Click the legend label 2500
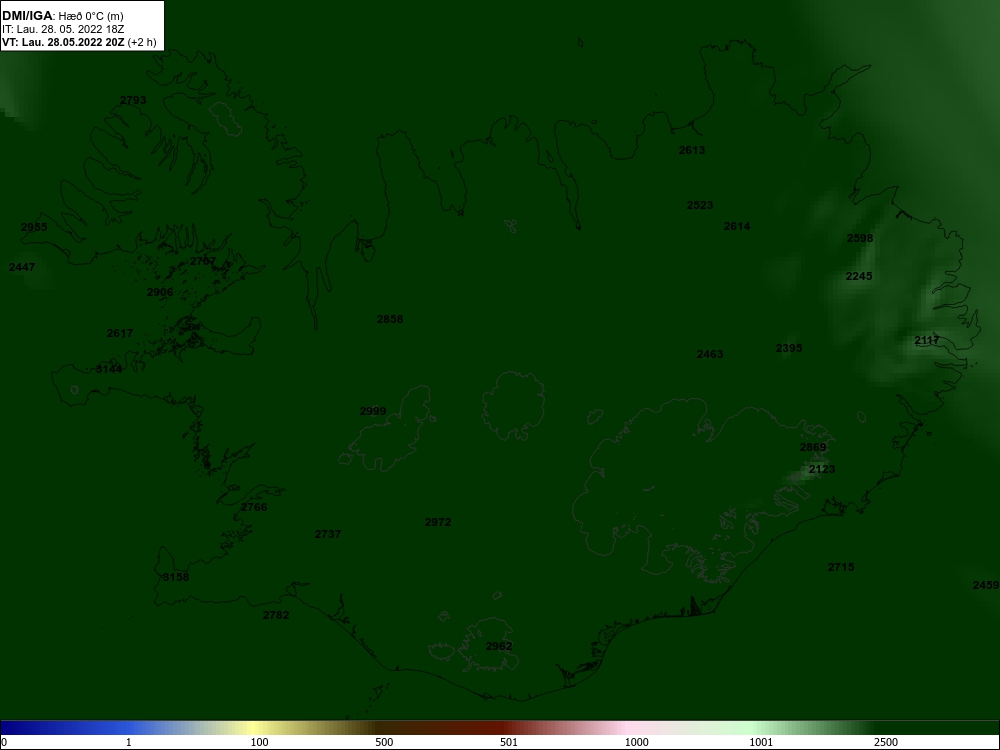The width and height of the screenshot is (1000, 750). pos(886,742)
